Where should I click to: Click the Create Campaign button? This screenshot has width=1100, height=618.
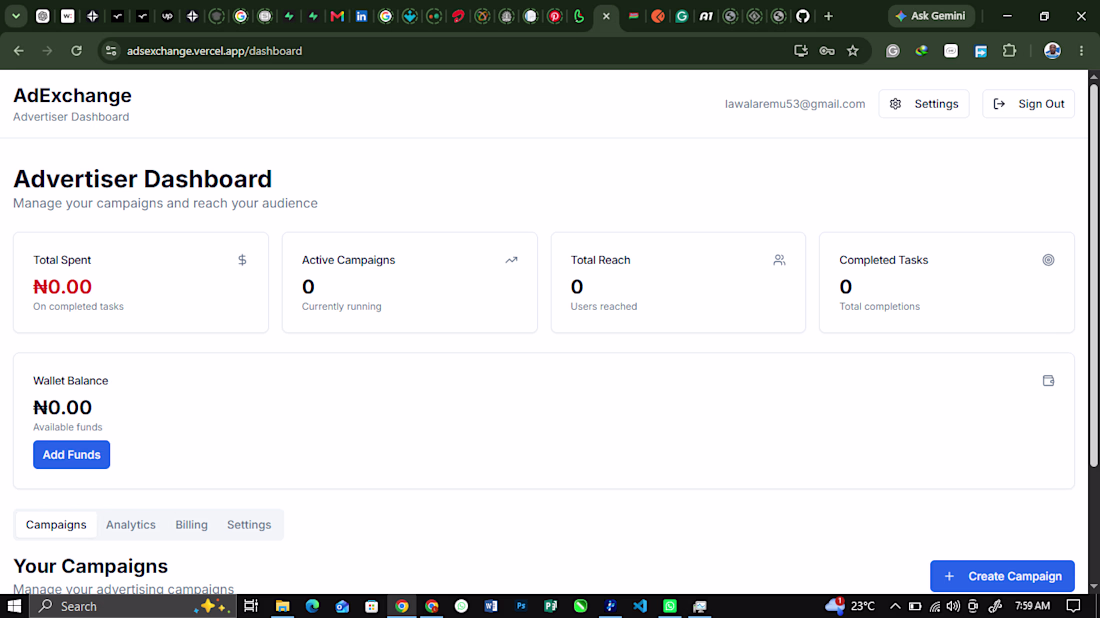1002,576
